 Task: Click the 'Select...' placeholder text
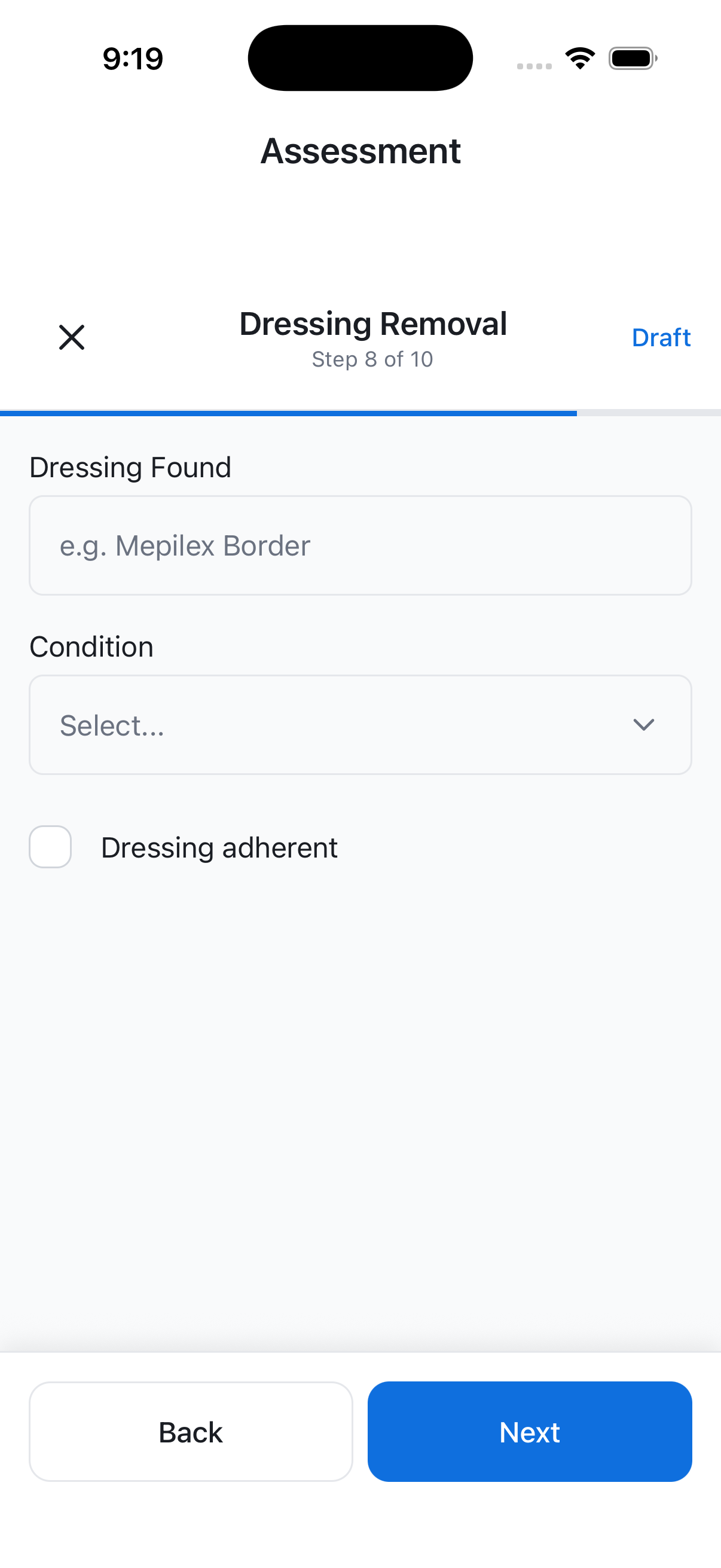[112, 725]
